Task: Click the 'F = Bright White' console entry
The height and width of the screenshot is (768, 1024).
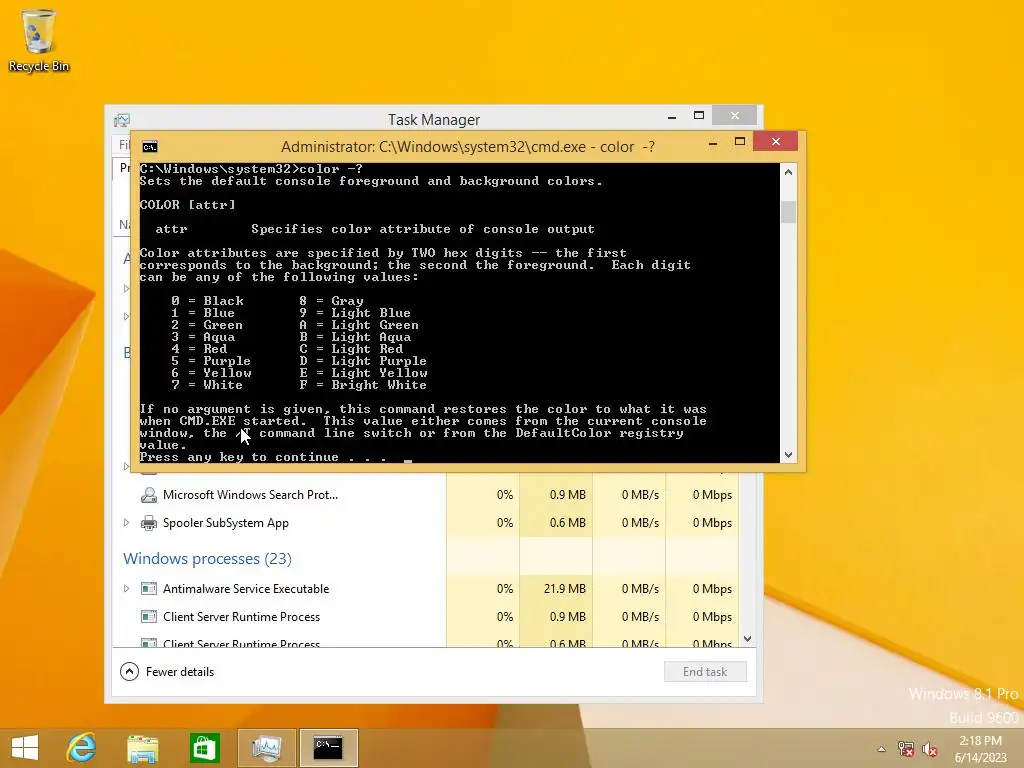Action: (363, 385)
